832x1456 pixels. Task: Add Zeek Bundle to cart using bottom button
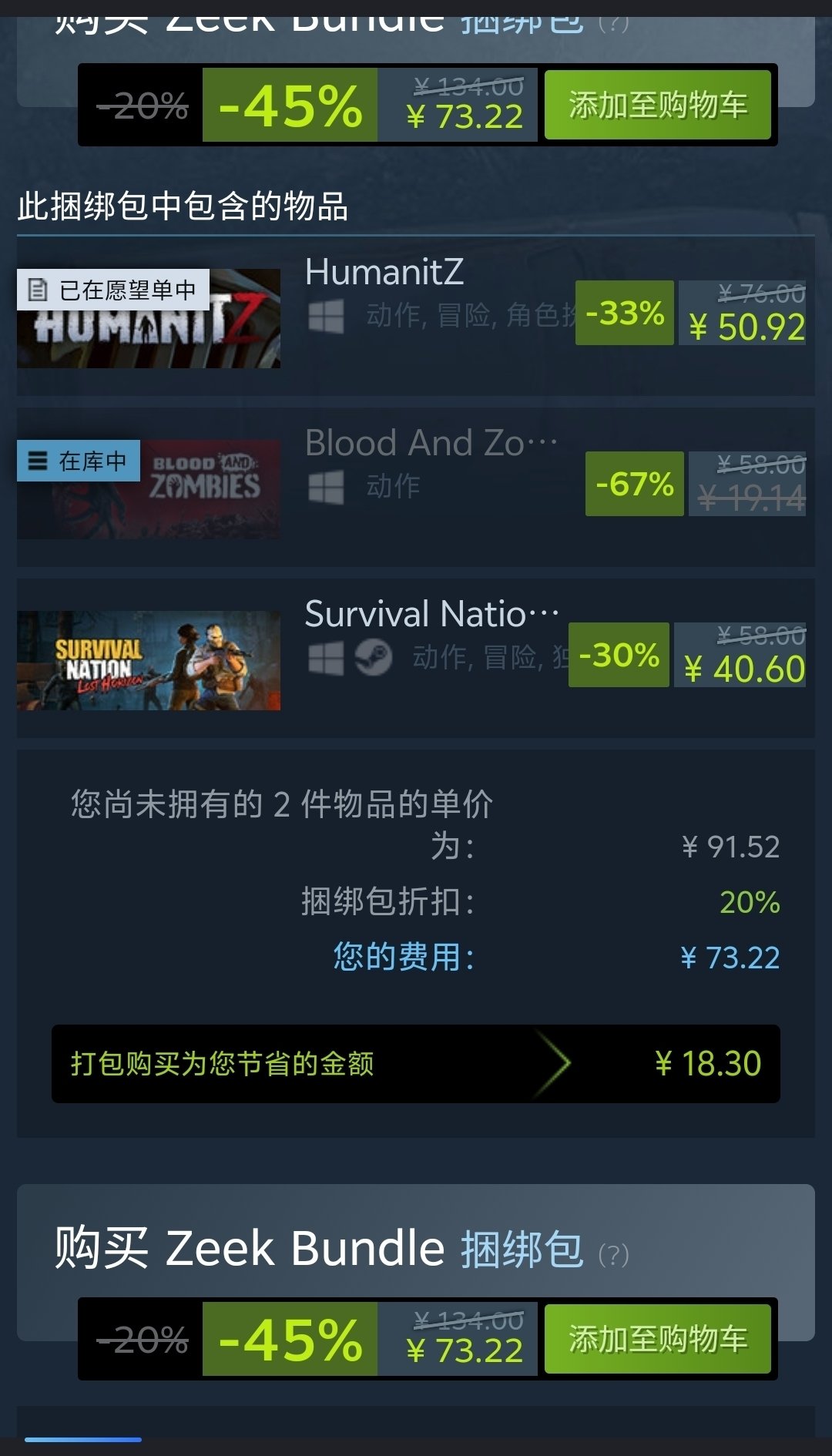tap(658, 1339)
